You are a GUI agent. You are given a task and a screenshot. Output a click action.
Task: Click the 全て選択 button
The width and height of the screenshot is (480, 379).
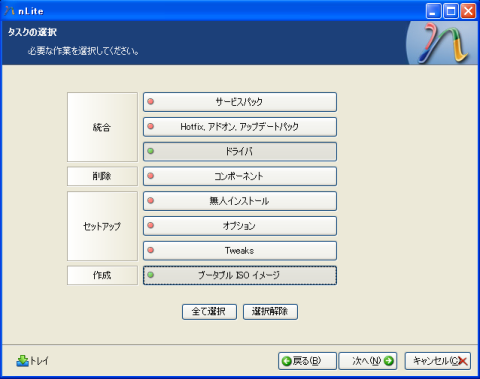click(x=209, y=312)
